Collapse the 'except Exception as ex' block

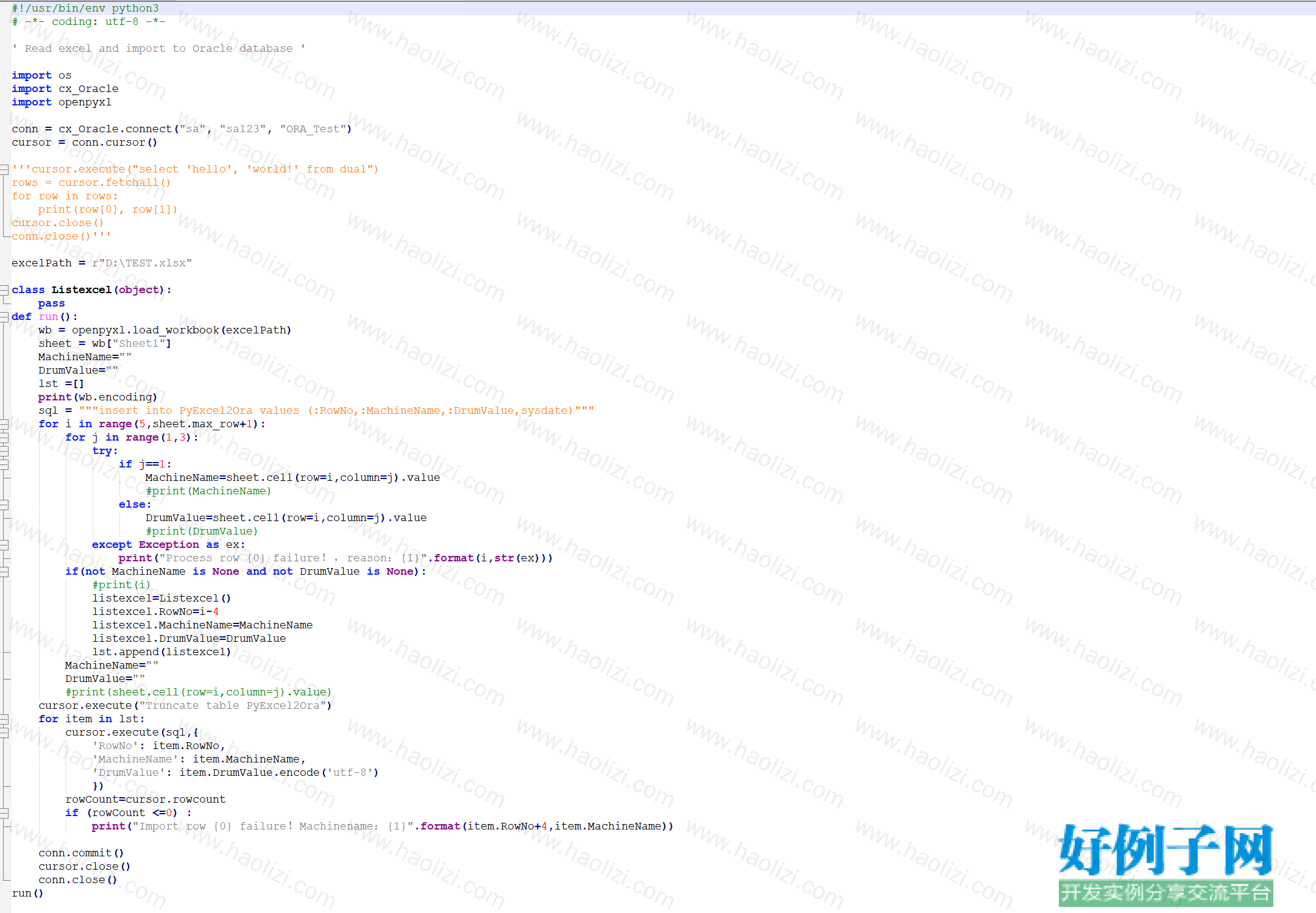coord(4,544)
